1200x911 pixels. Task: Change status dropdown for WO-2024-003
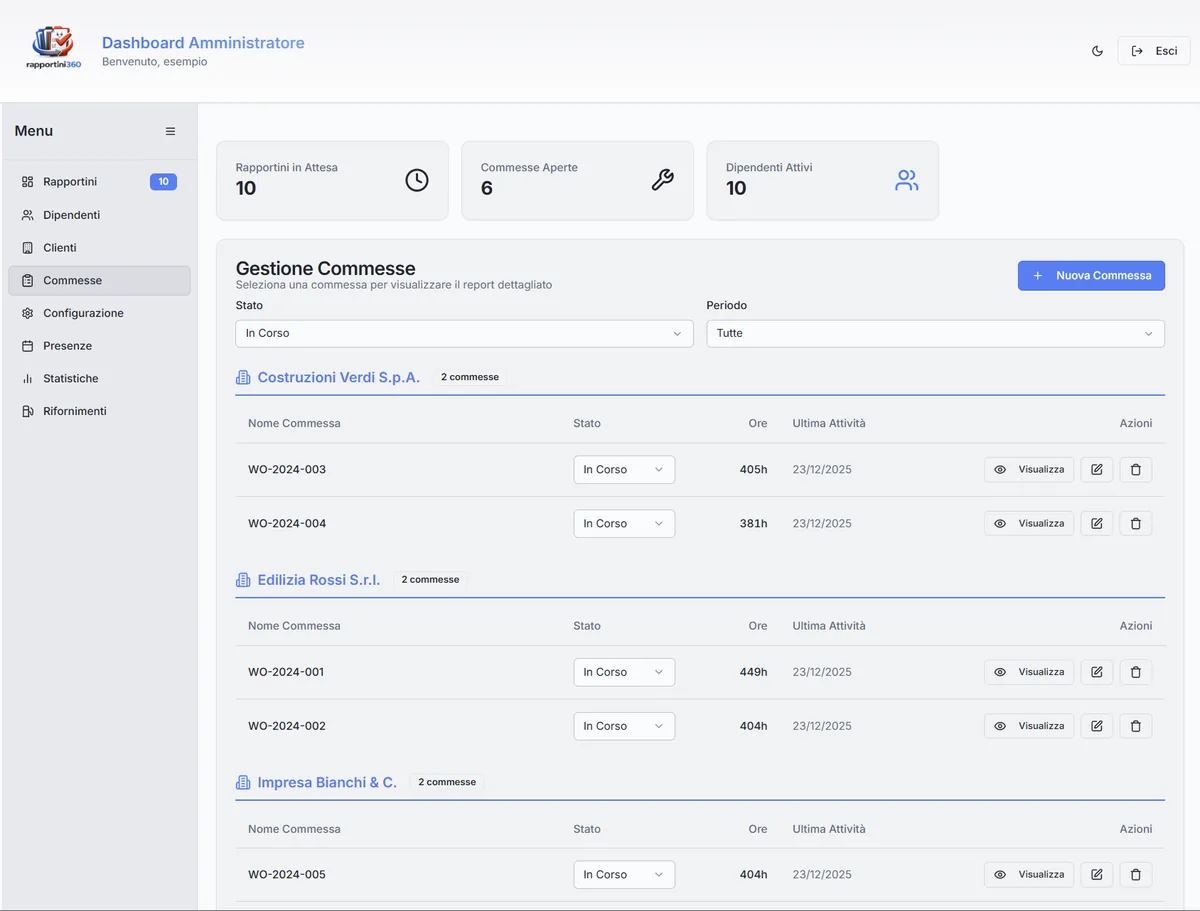[624, 469]
